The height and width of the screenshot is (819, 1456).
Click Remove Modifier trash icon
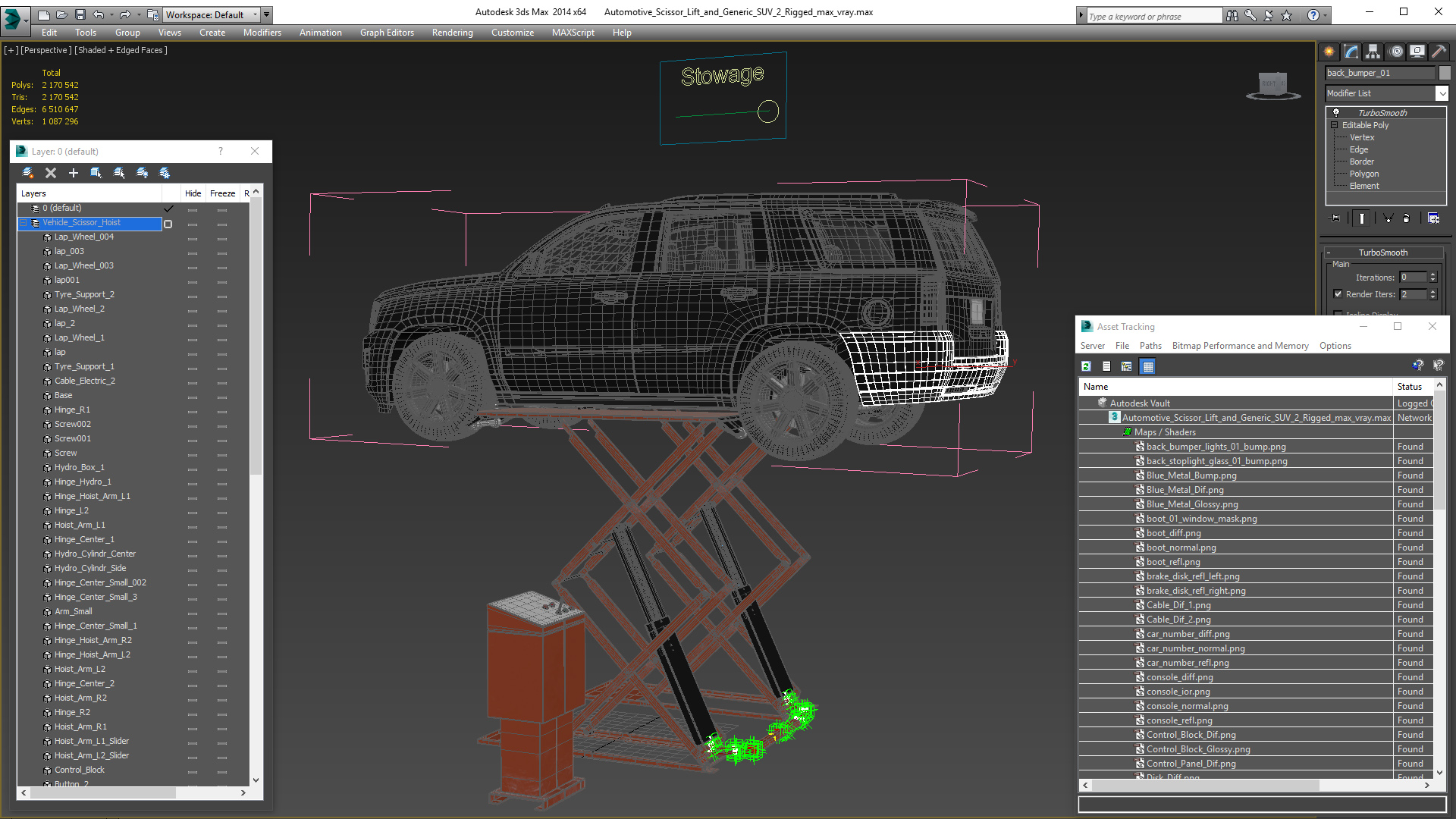click(1407, 218)
